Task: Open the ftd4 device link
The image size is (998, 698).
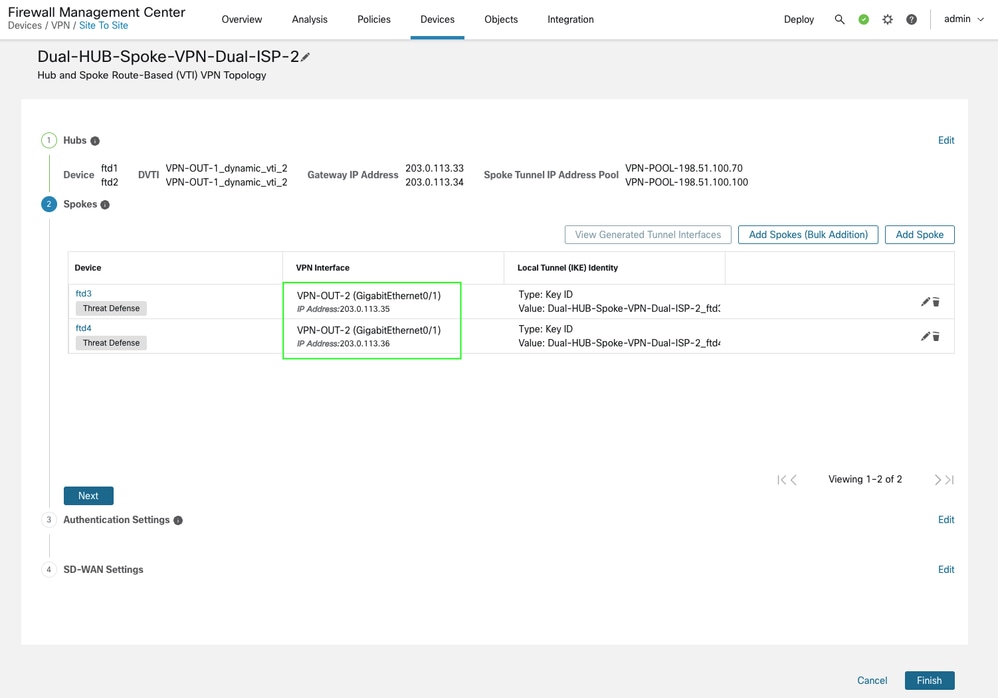Action: pos(83,328)
